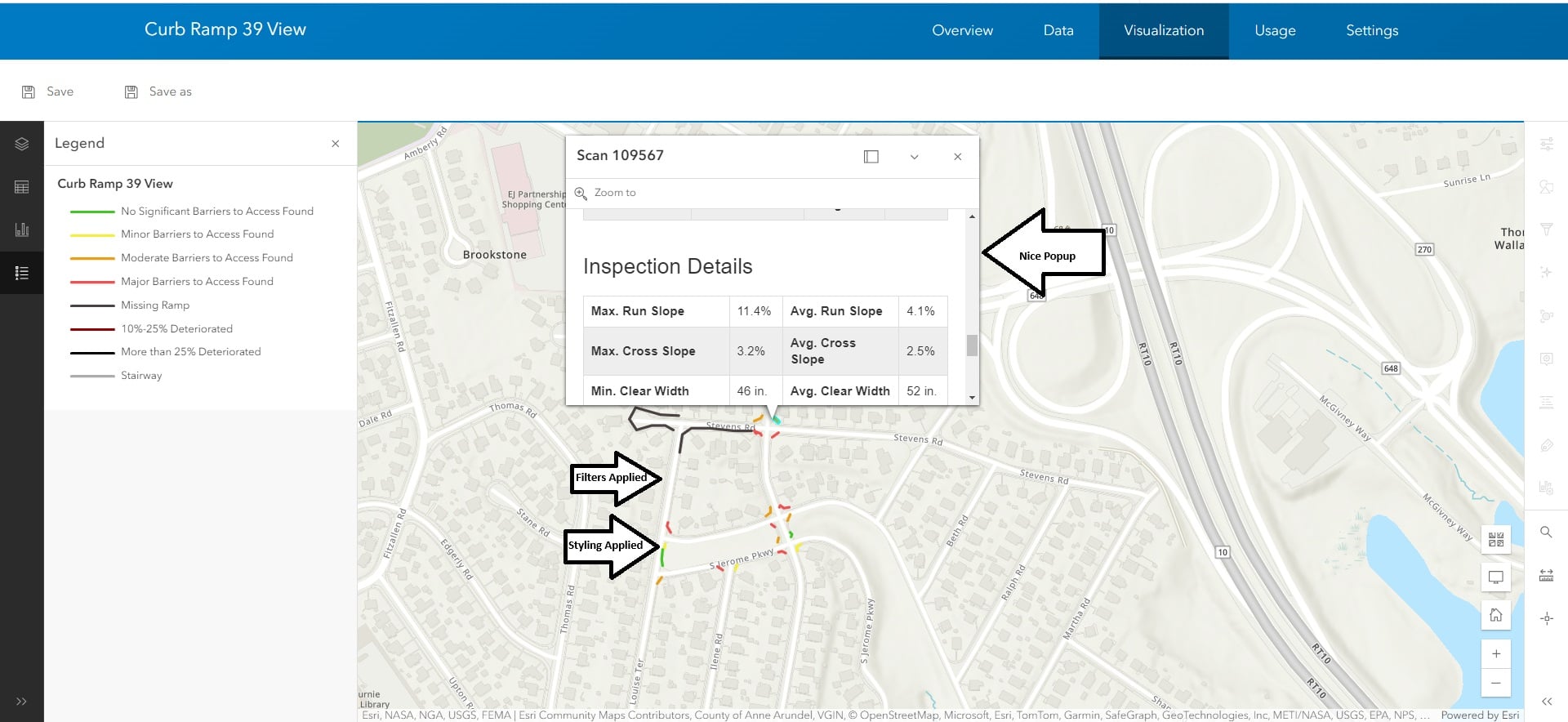Click the popup scrollbar down arrow
Screen dimensions: 1568x722
972,398
